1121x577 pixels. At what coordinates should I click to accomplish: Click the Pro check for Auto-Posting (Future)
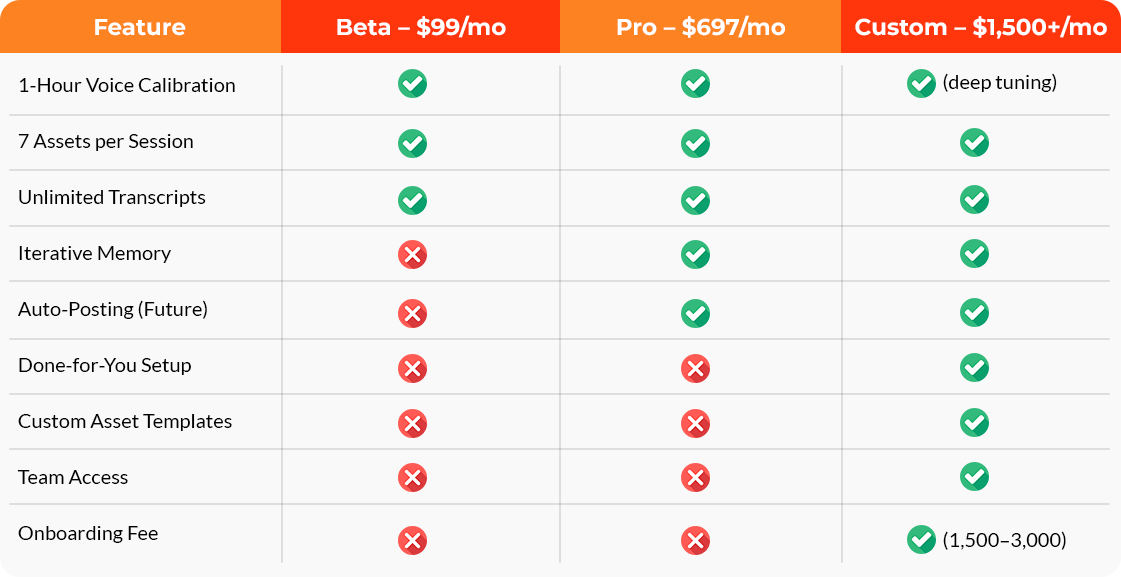tap(695, 313)
